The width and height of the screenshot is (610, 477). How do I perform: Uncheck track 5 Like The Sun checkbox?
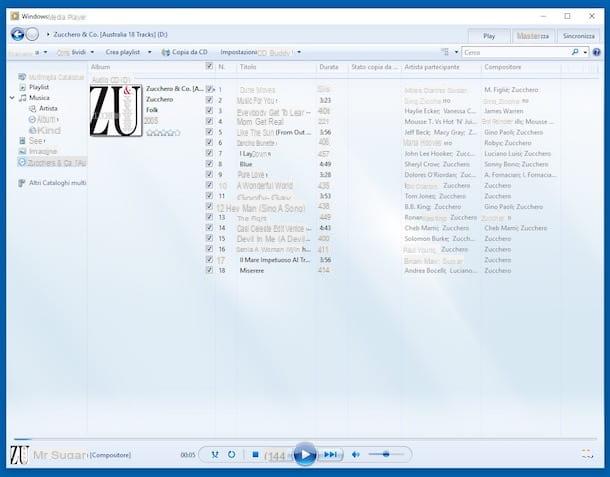[x=209, y=132]
